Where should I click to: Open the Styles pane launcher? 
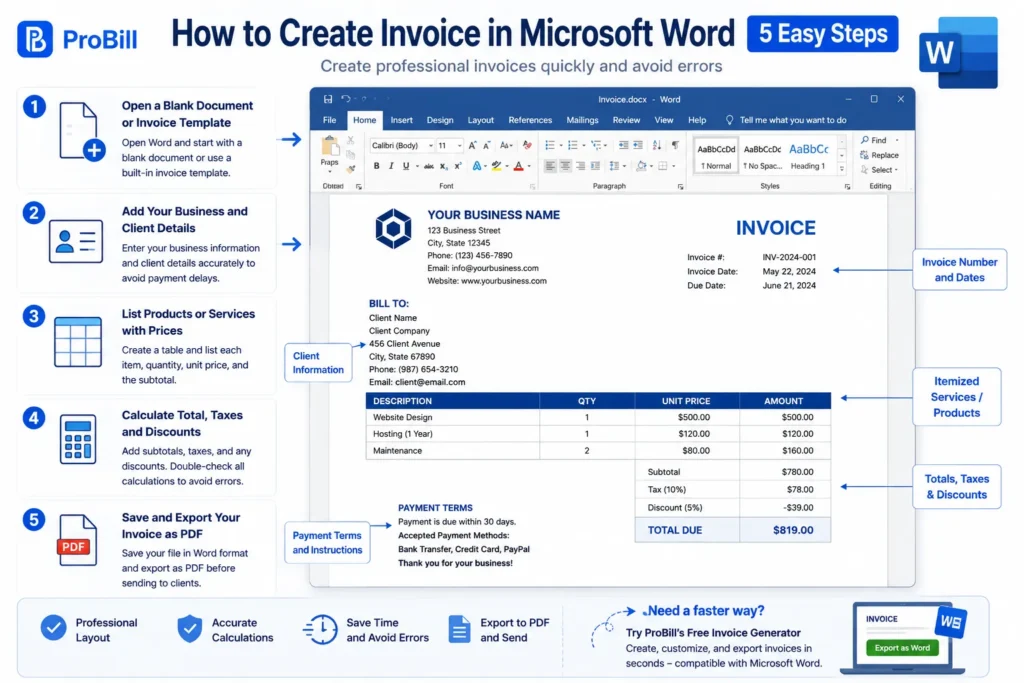coord(848,187)
